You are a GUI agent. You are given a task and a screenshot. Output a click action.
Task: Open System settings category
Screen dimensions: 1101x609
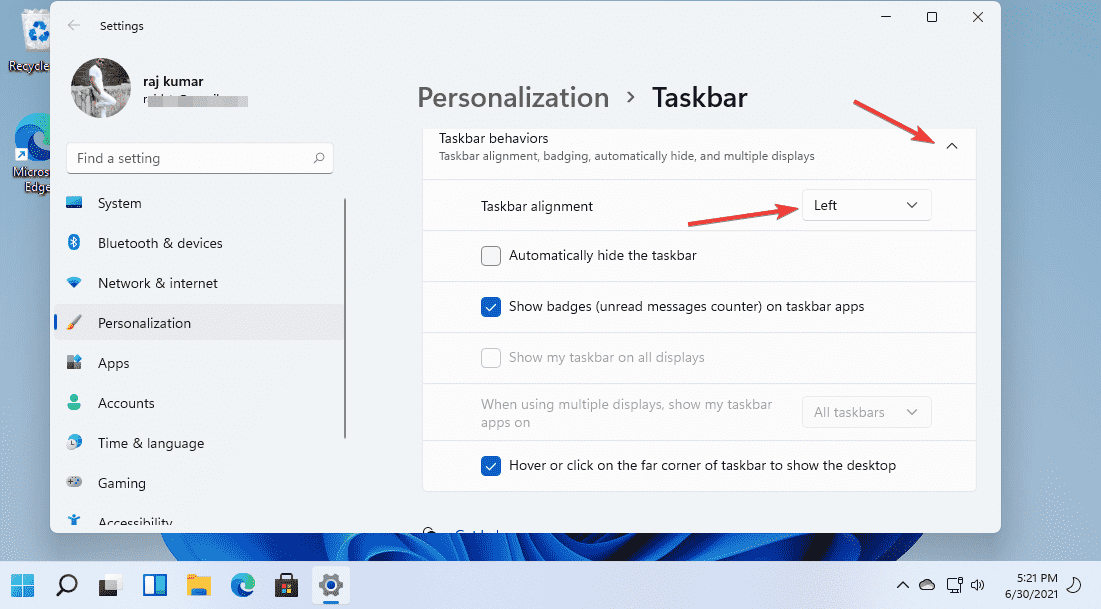[199, 203]
